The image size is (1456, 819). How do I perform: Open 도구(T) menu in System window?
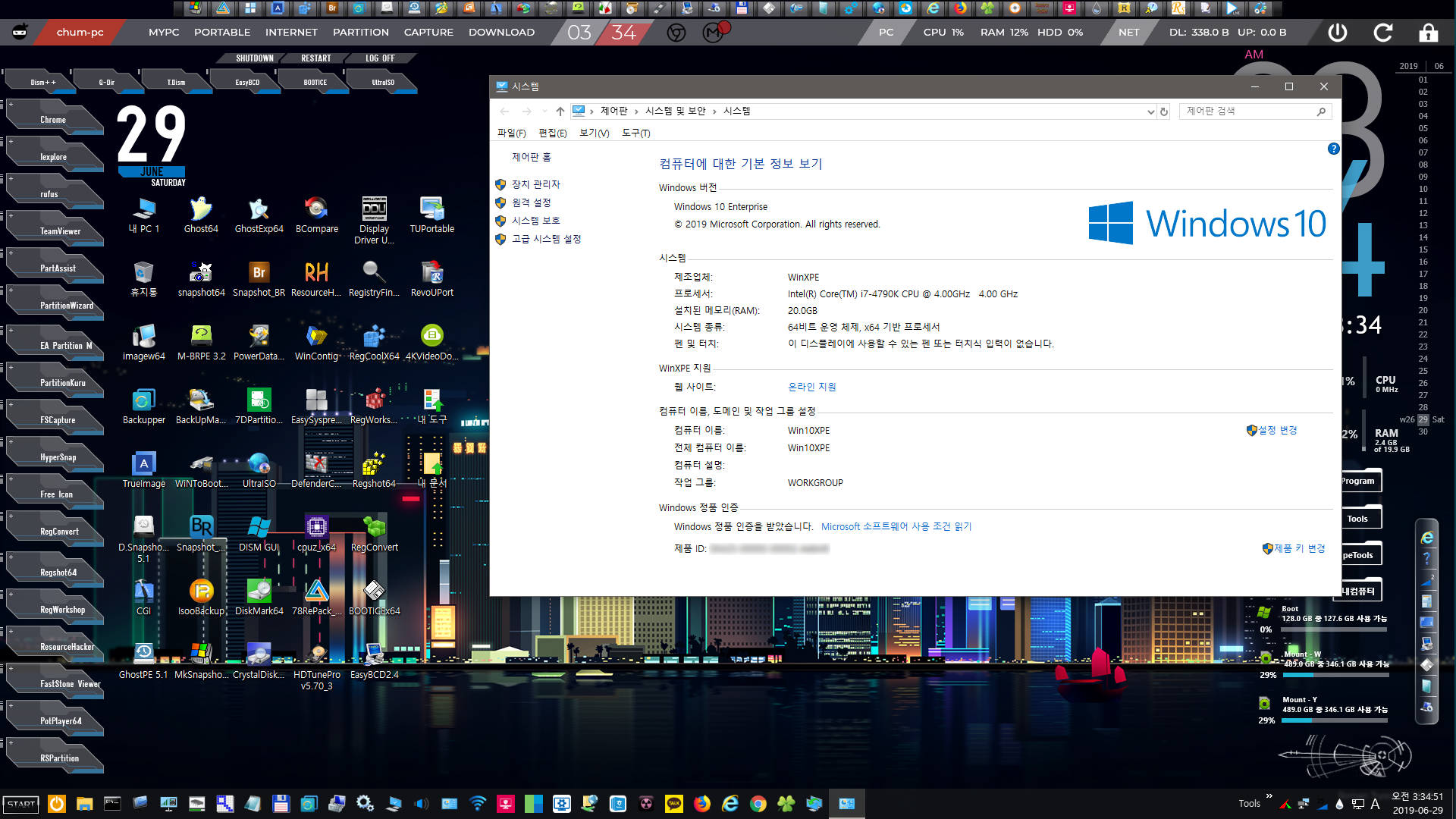click(636, 133)
